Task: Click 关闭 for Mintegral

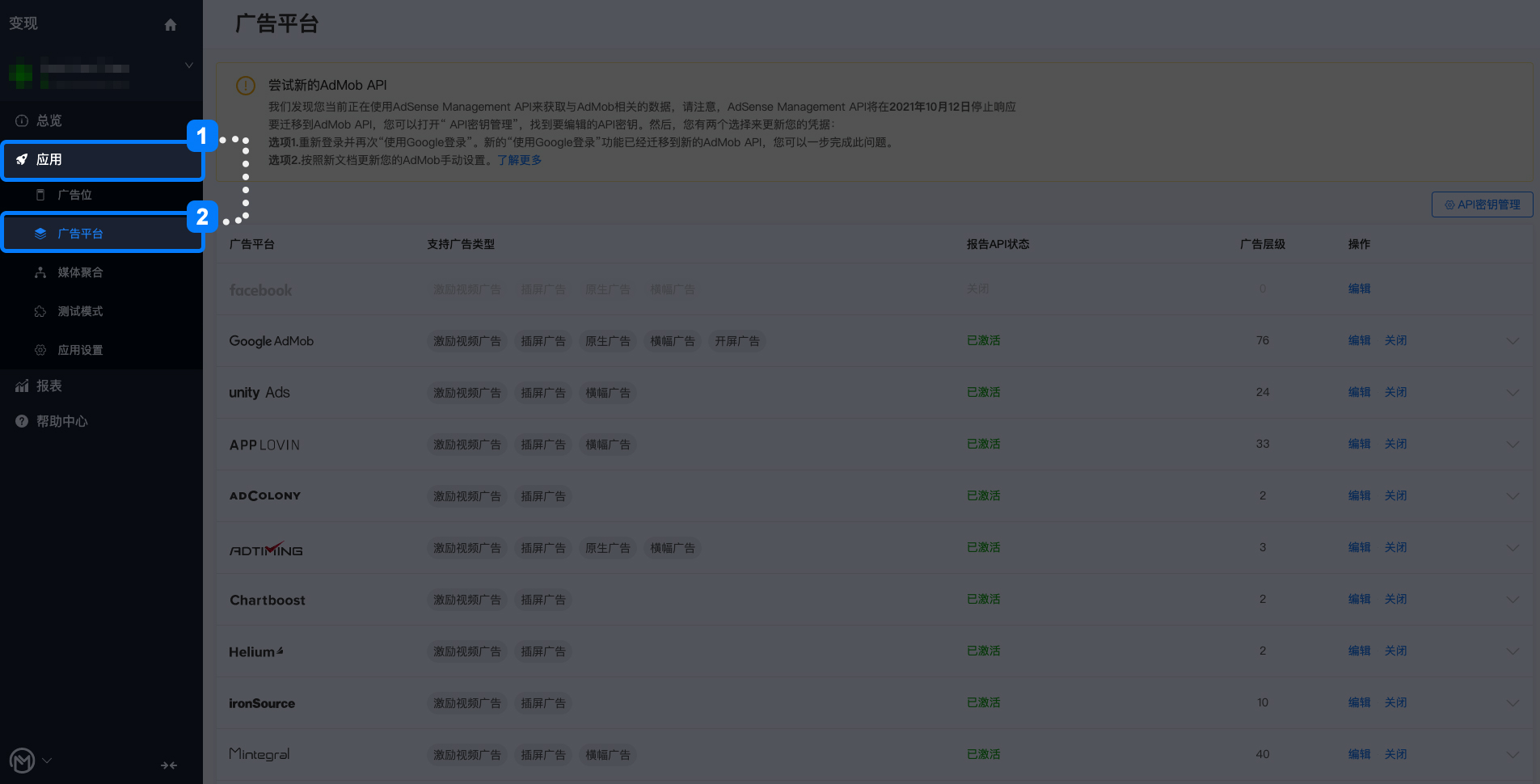Action: 1395,754
